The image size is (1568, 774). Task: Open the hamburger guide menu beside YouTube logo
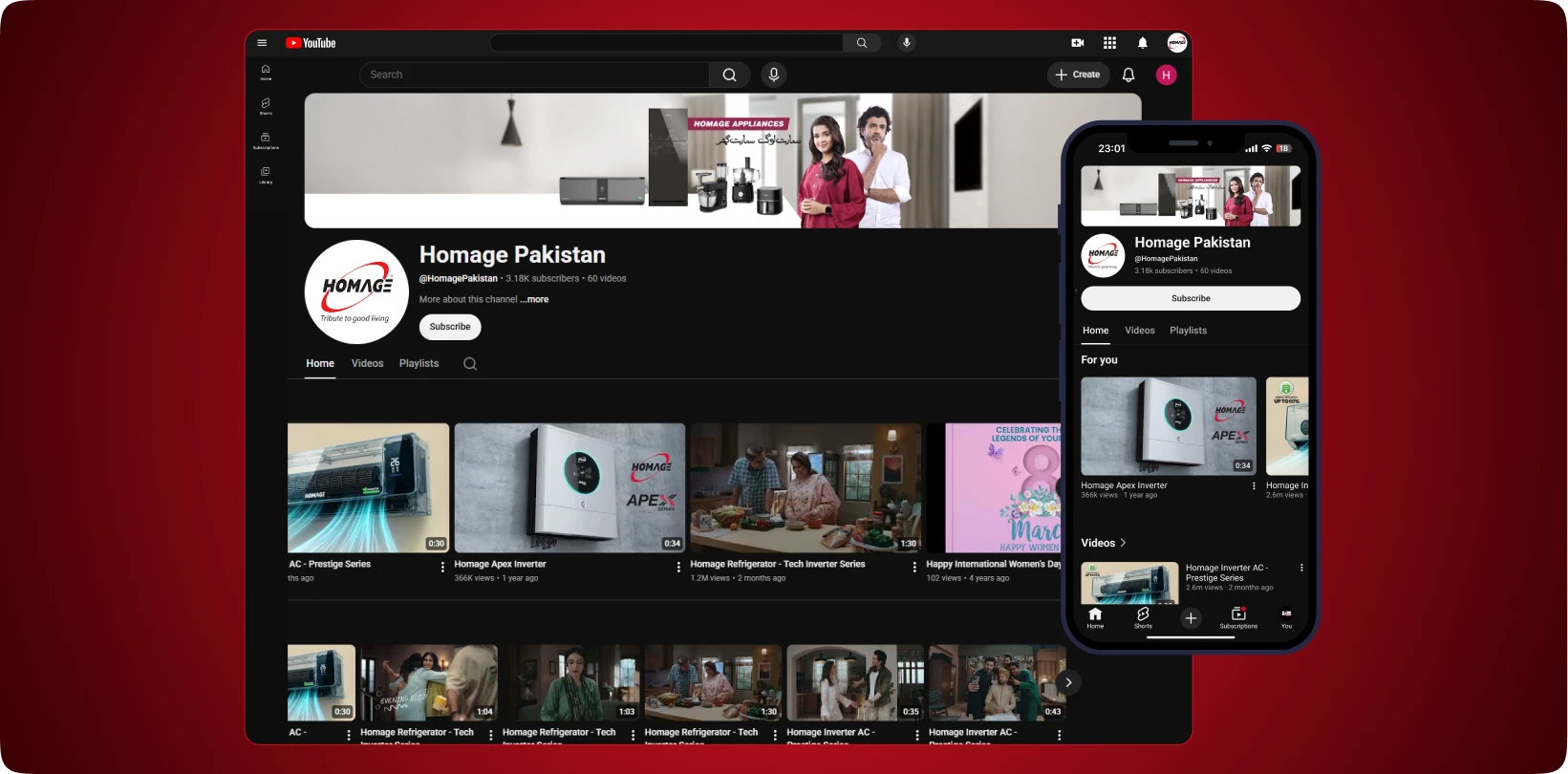tap(262, 43)
